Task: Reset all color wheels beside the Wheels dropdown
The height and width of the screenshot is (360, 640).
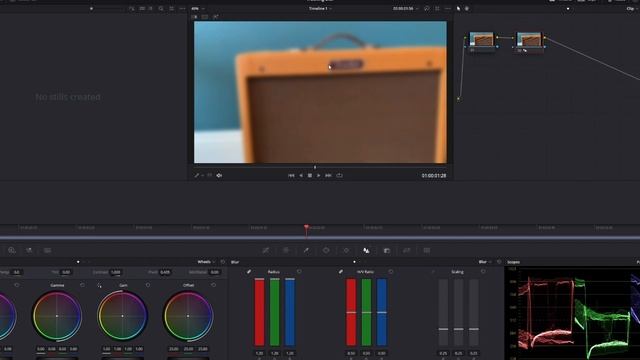Action: click(x=222, y=262)
